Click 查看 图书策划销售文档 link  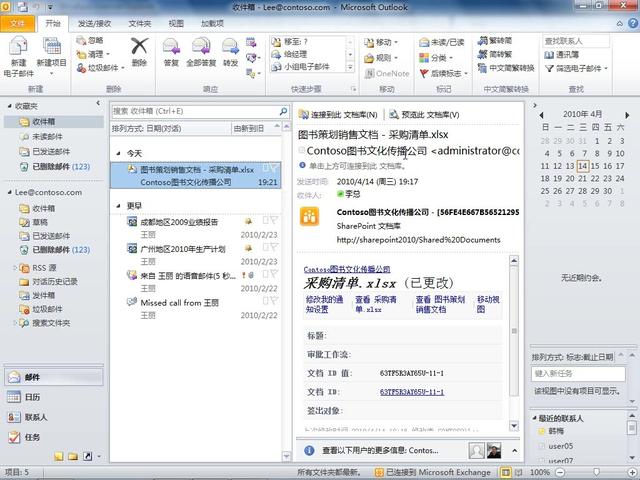pos(440,304)
